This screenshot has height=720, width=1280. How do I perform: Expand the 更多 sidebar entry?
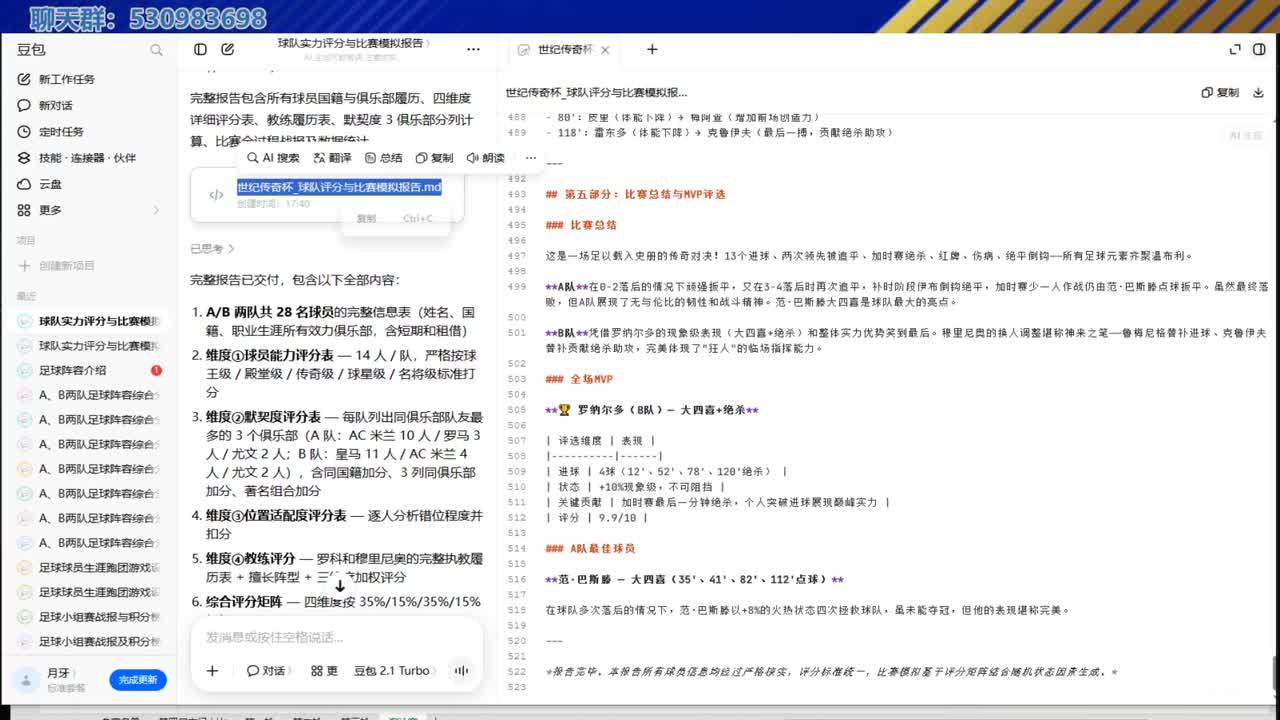point(90,210)
